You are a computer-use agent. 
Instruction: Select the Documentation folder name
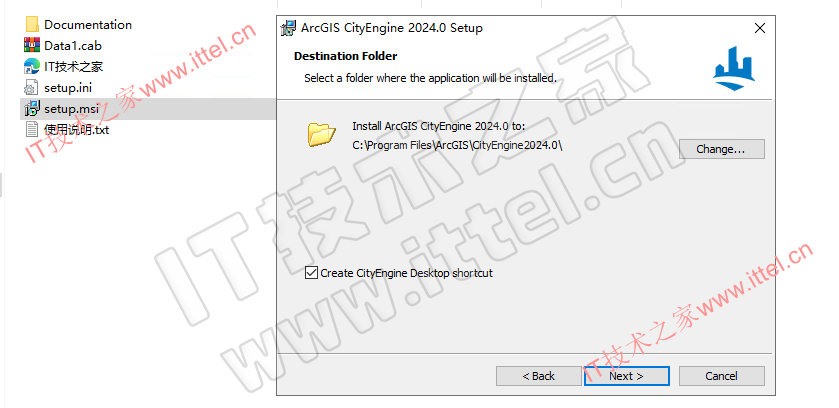[x=88, y=25]
